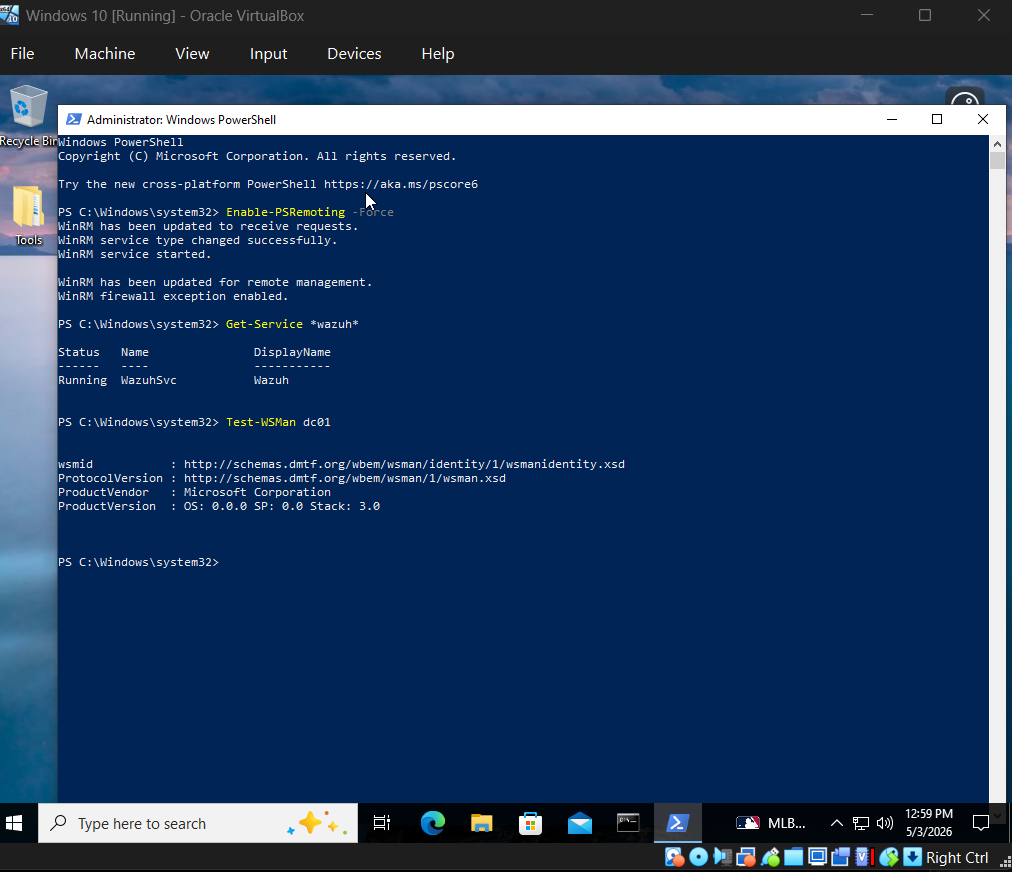The image size is (1012, 872).
Task: Click the hard disk activity indicator
Action: pyautogui.click(x=674, y=857)
